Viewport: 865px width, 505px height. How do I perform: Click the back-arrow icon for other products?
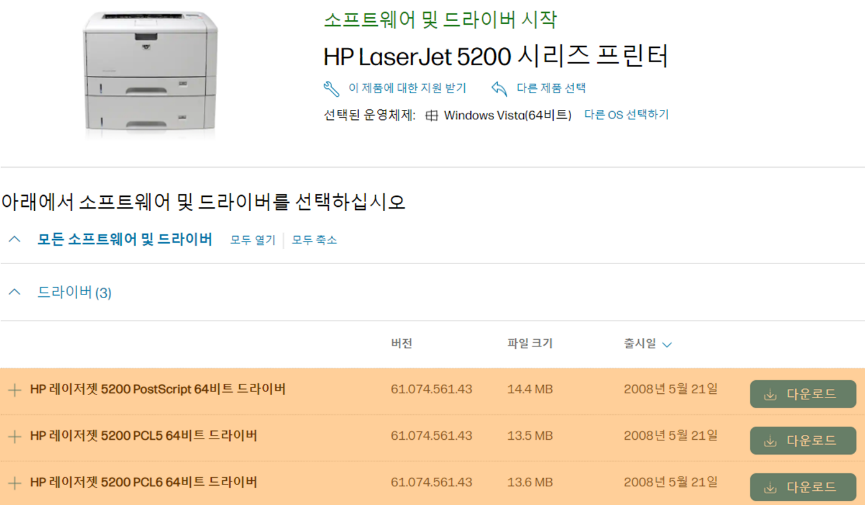pos(500,88)
